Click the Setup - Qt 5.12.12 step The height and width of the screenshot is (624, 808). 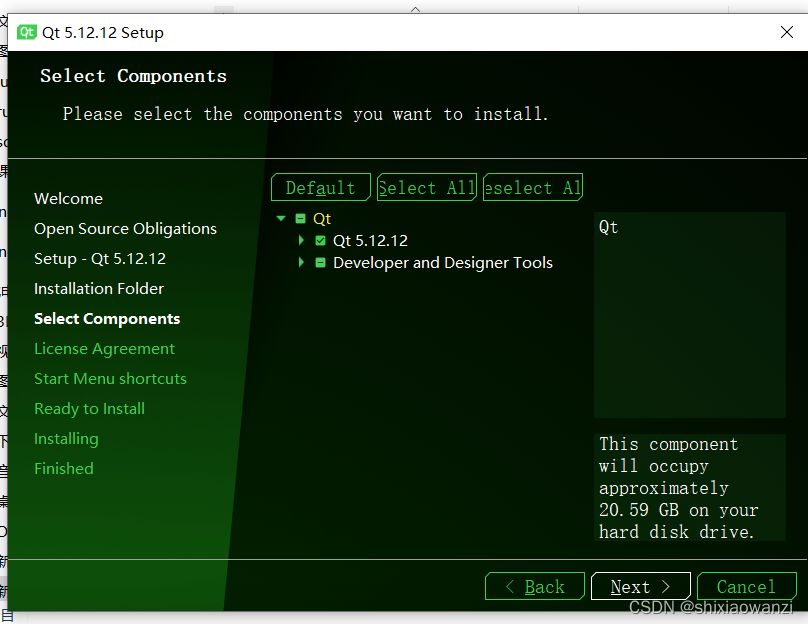point(100,259)
